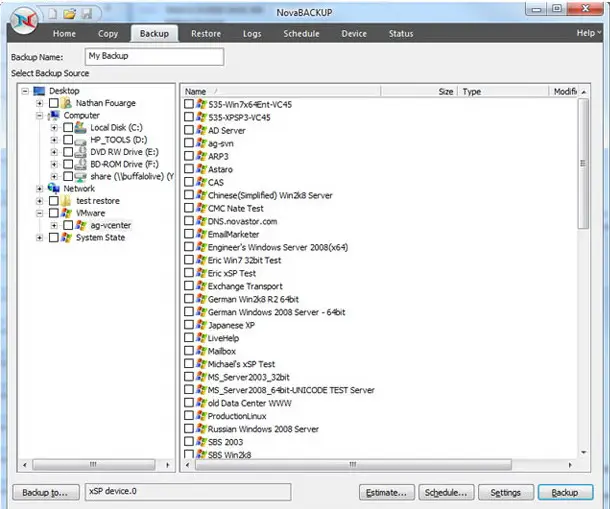Image resolution: width=610 pixels, height=509 pixels.
Task: Expand the test restore node
Action: click(x=39, y=201)
